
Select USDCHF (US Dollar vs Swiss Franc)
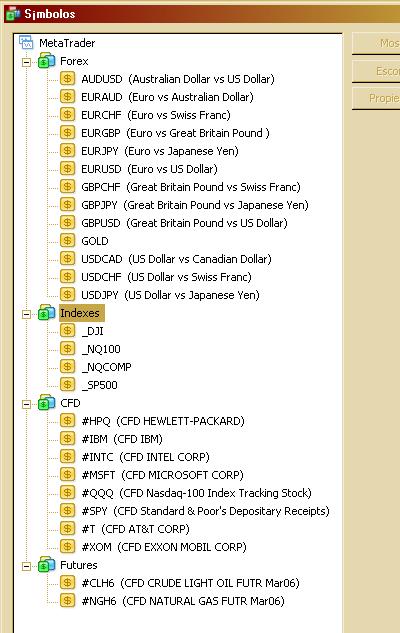click(166, 277)
